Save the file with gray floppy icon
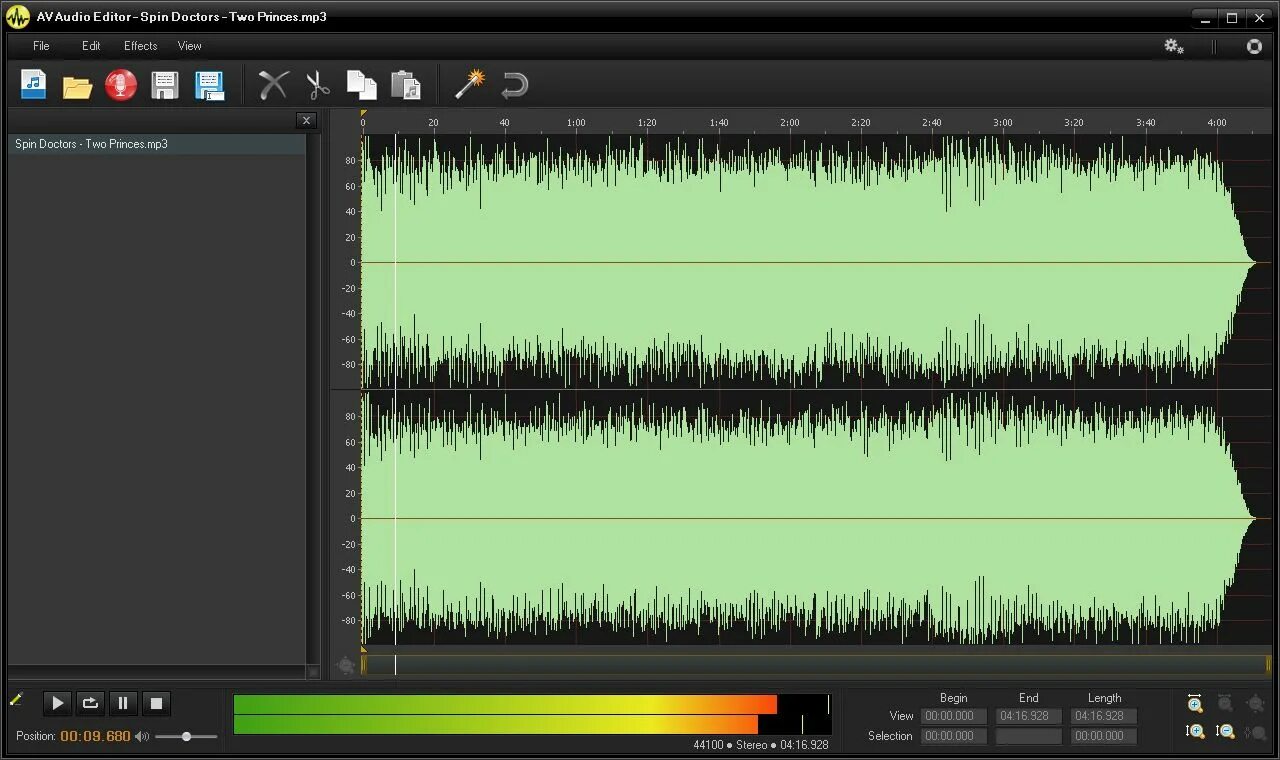The image size is (1280, 760). click(165, 85)
